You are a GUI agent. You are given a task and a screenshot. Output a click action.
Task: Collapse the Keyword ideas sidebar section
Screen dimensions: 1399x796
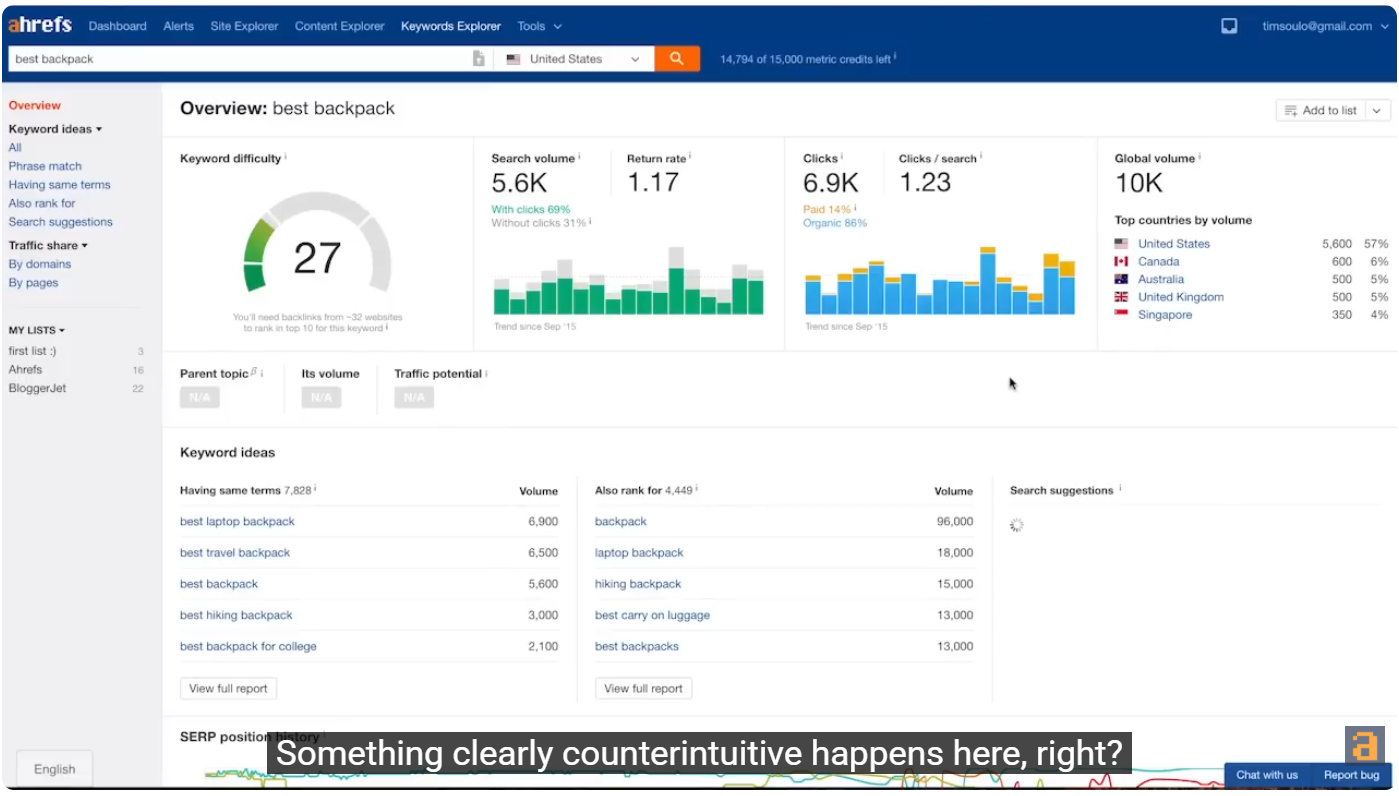(x=55, y=129)
